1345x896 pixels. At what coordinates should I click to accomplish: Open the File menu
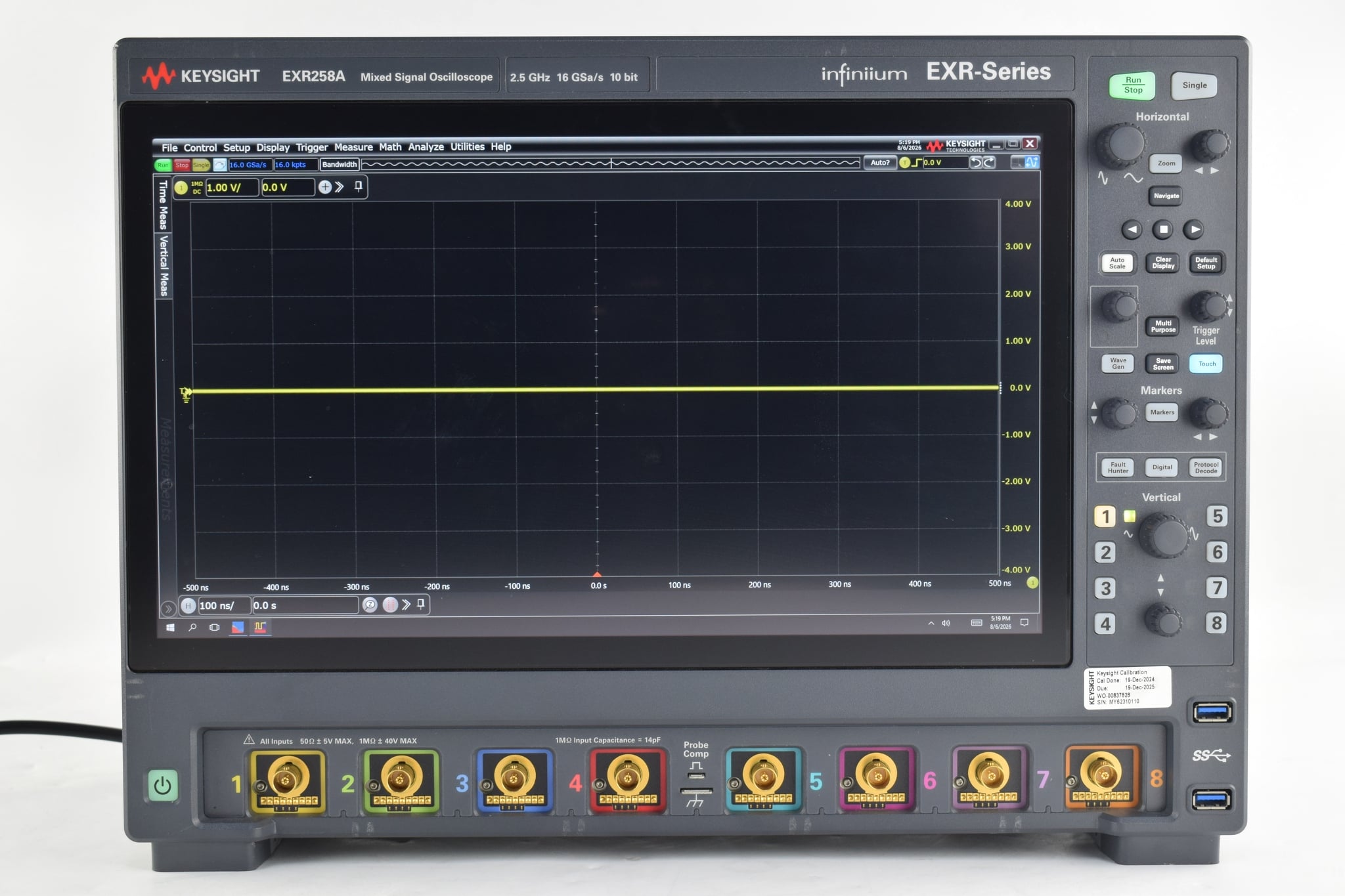tap(169, 148)
